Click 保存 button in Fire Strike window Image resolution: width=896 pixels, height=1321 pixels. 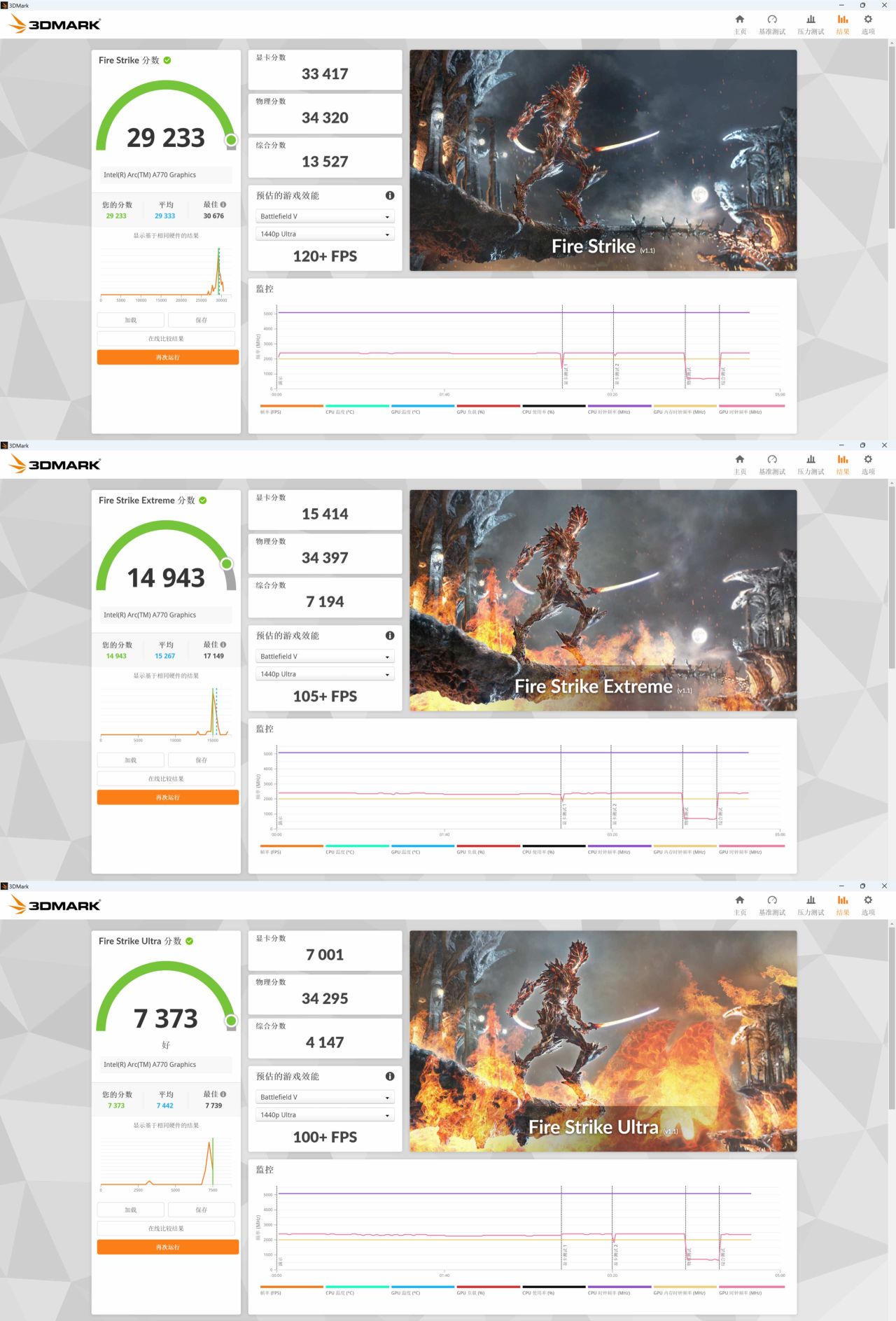[202, 320]
